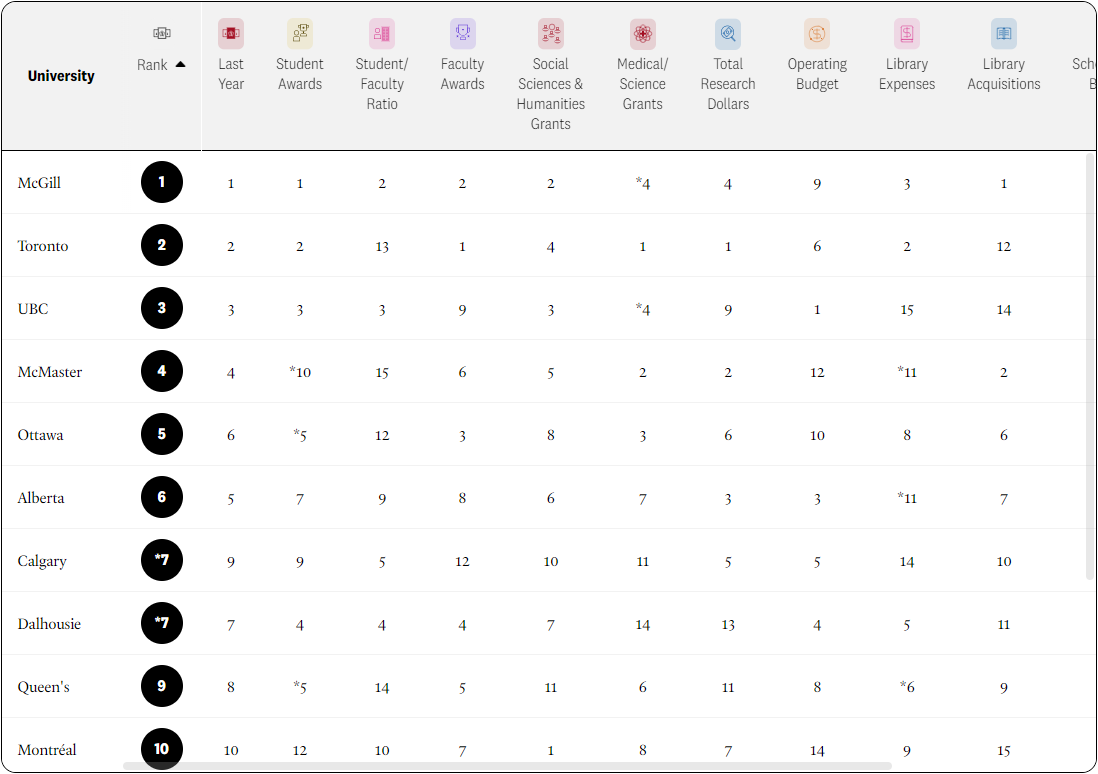Viewport: 1098px width, 774px height.
Task: Select the Queen's university name
Action: (x=43, y=687)
